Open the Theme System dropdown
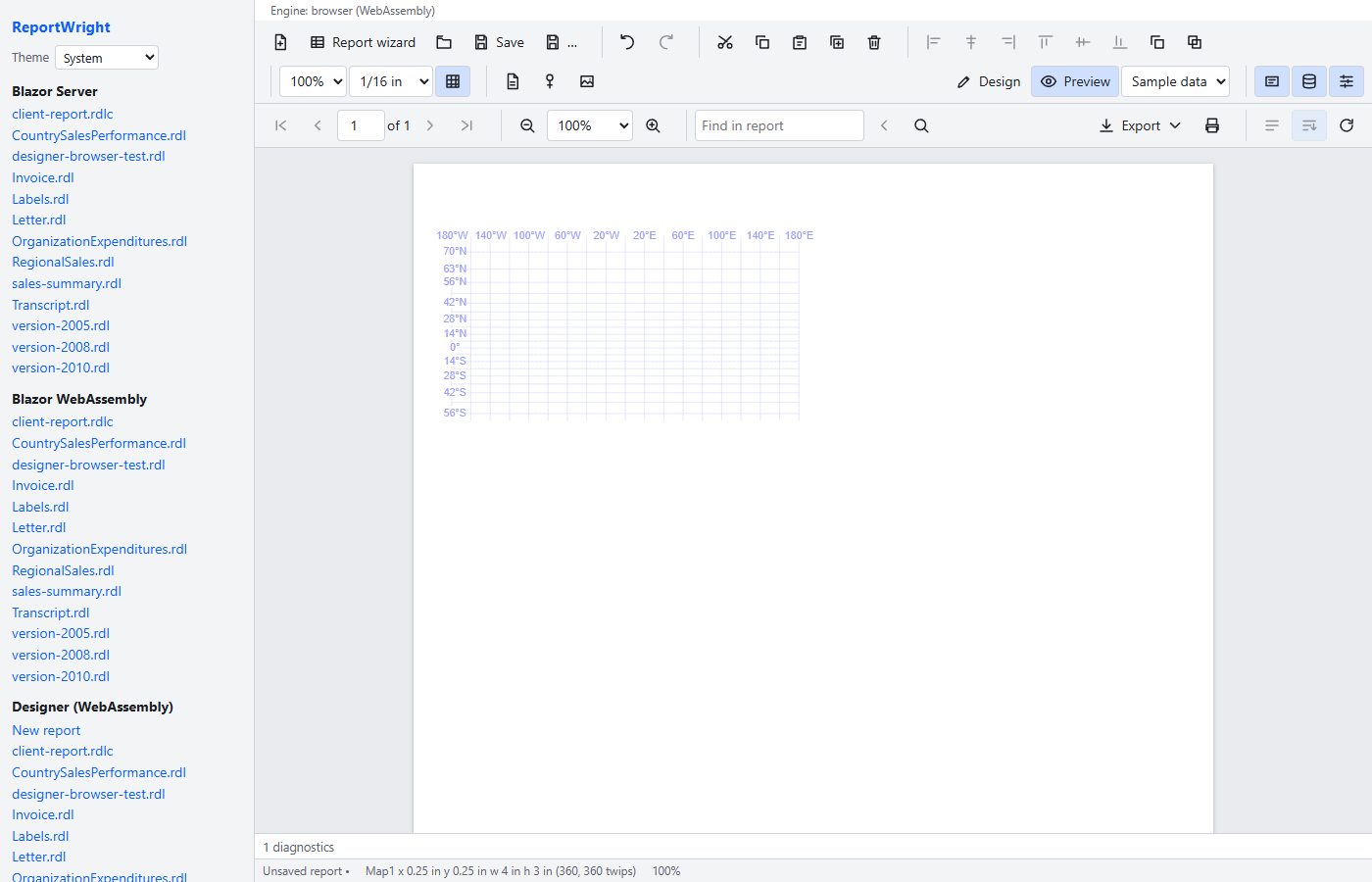1372x882 pixels. coord(107,58)
